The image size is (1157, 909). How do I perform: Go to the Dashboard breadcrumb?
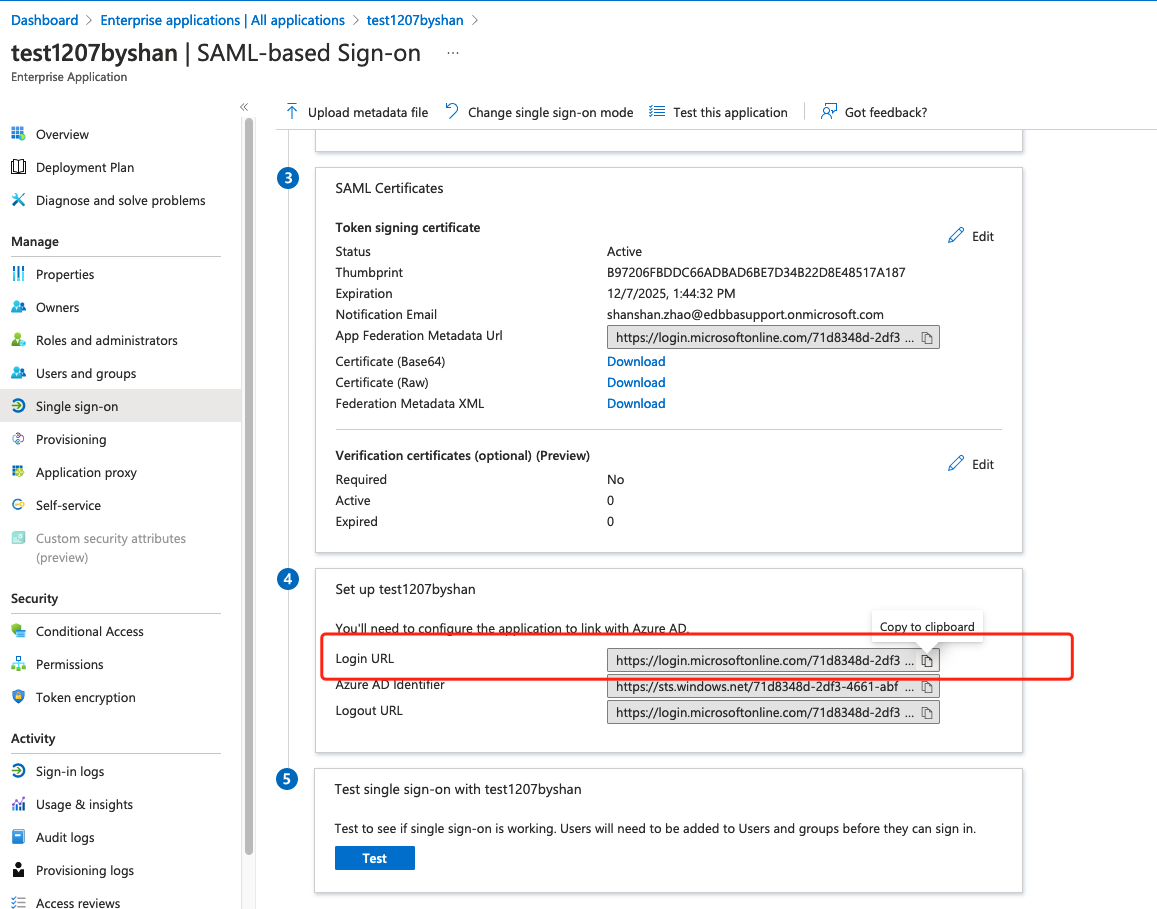(44, 20)
